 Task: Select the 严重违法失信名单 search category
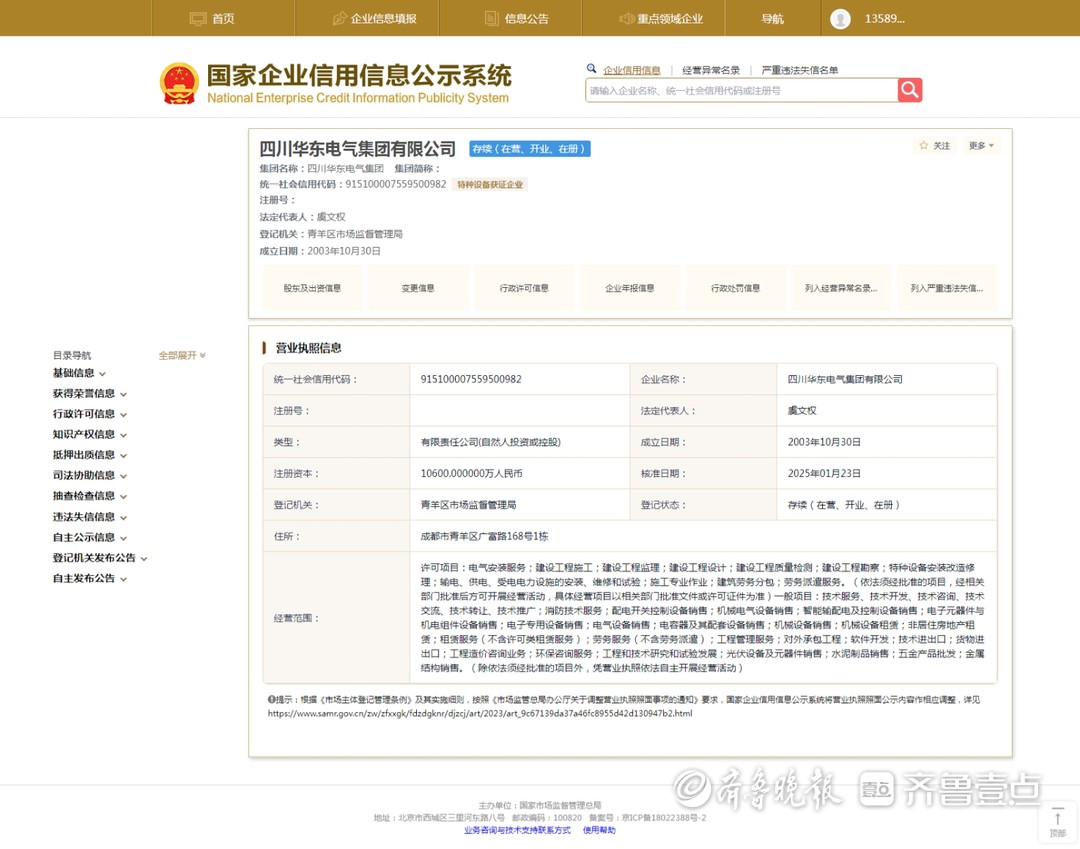(x=800, y=70)
